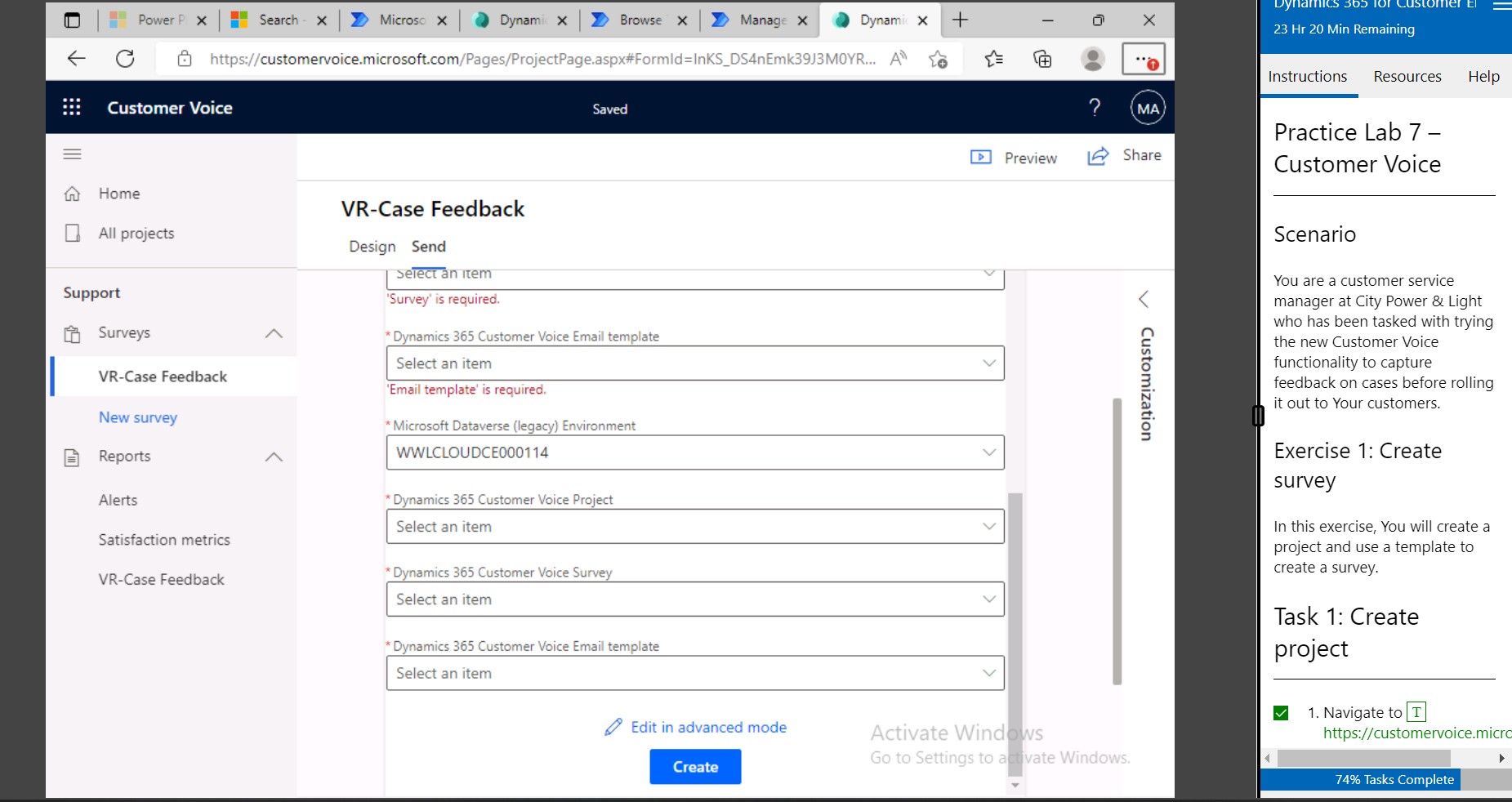This screenshot has width=1512, height=802.
Task: Open the app launcher waffle icon
Action: coord(71,107)
